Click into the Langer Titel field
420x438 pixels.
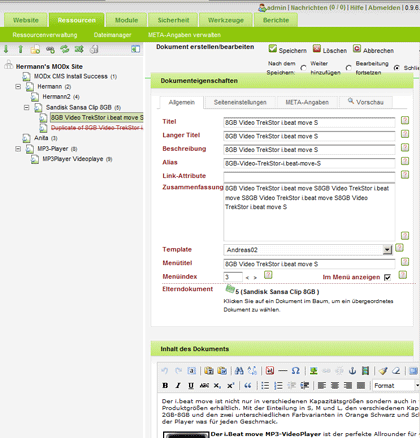(x=309, y=136)
